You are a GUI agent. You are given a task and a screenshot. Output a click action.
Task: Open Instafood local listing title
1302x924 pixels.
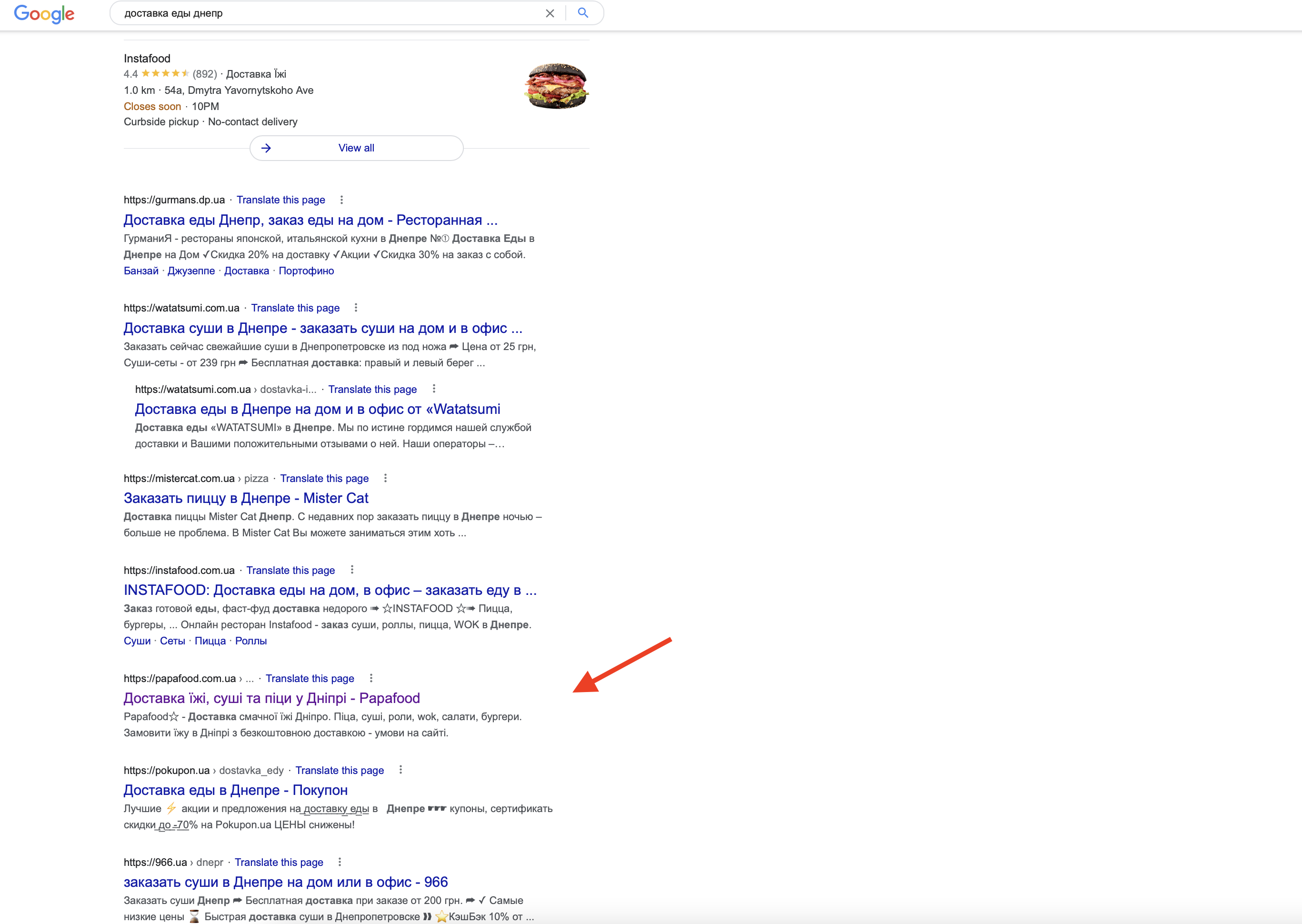click(147, 58)
